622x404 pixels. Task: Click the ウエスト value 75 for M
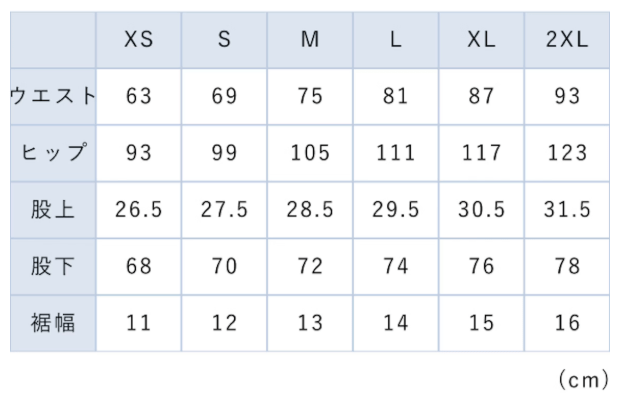[310, 96]
